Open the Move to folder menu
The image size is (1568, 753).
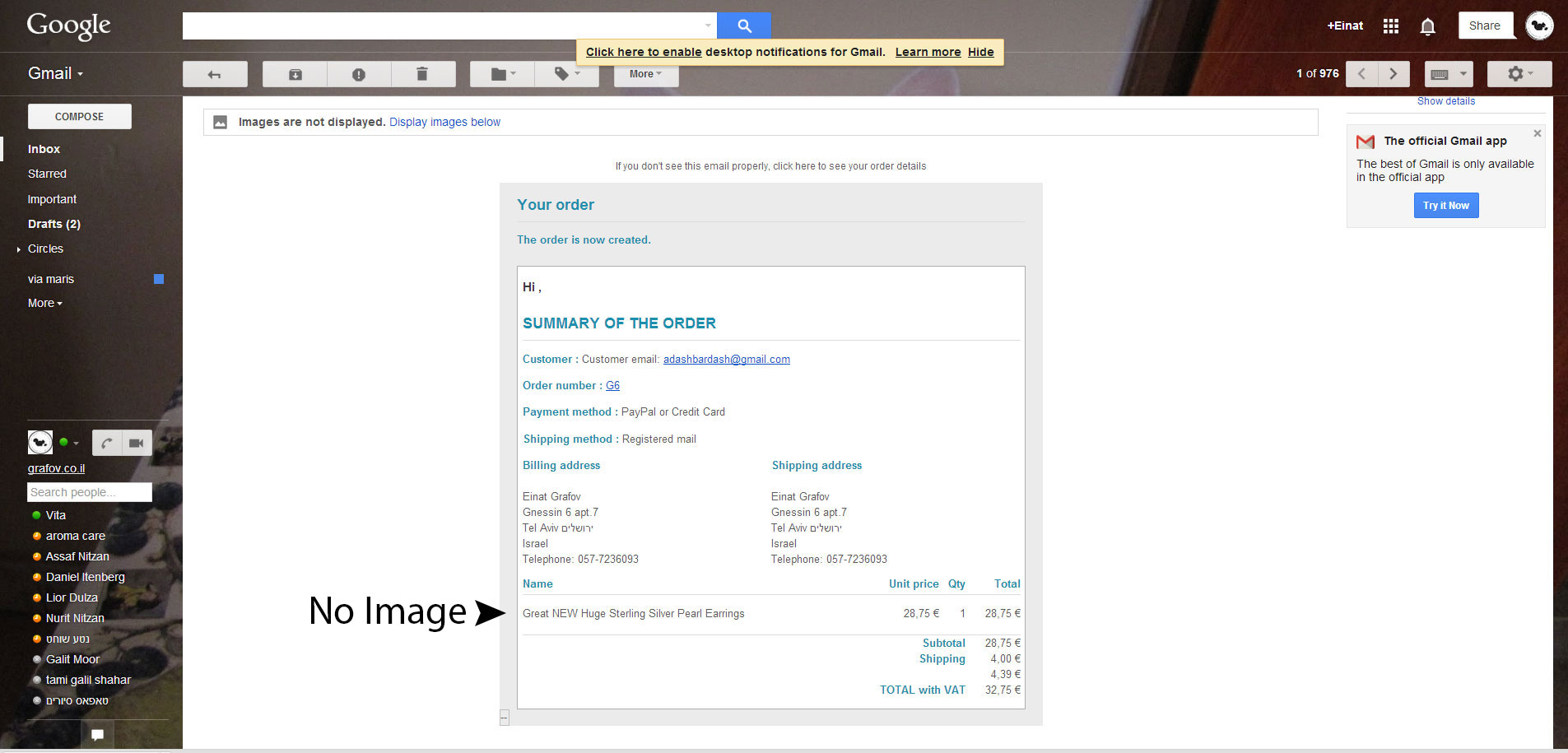502,74
